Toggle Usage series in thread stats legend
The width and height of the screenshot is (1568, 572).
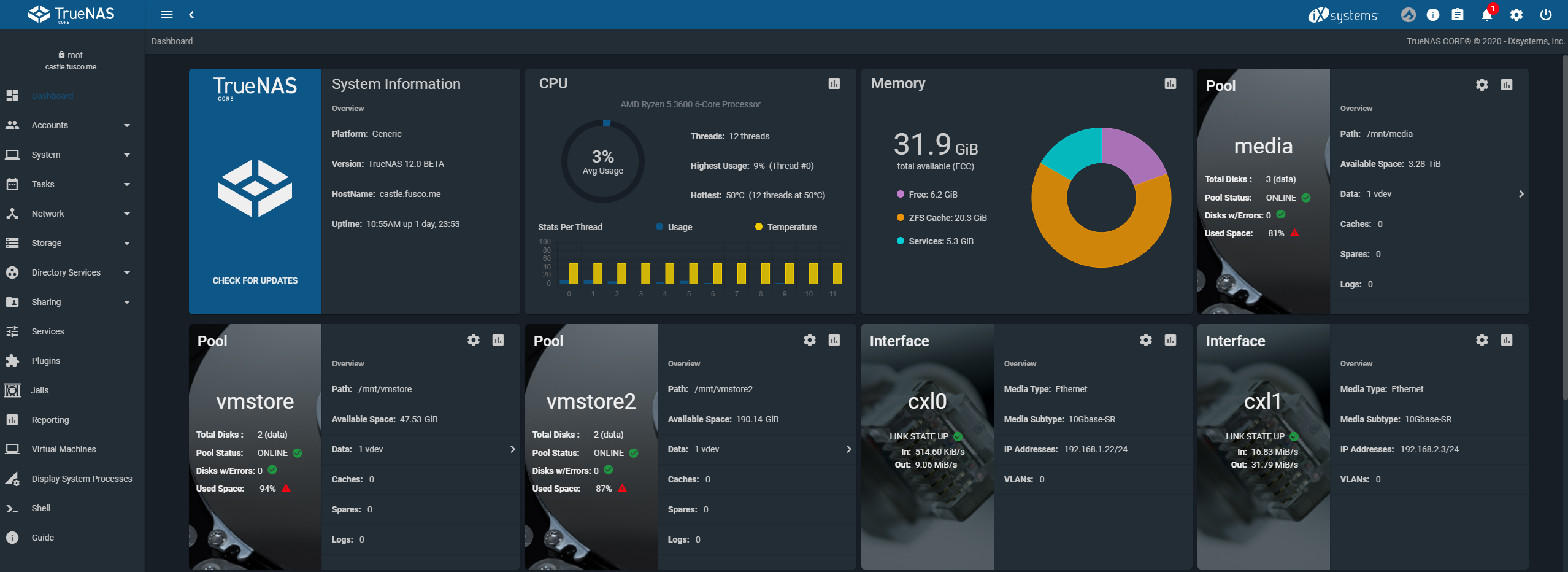[674, 227]
